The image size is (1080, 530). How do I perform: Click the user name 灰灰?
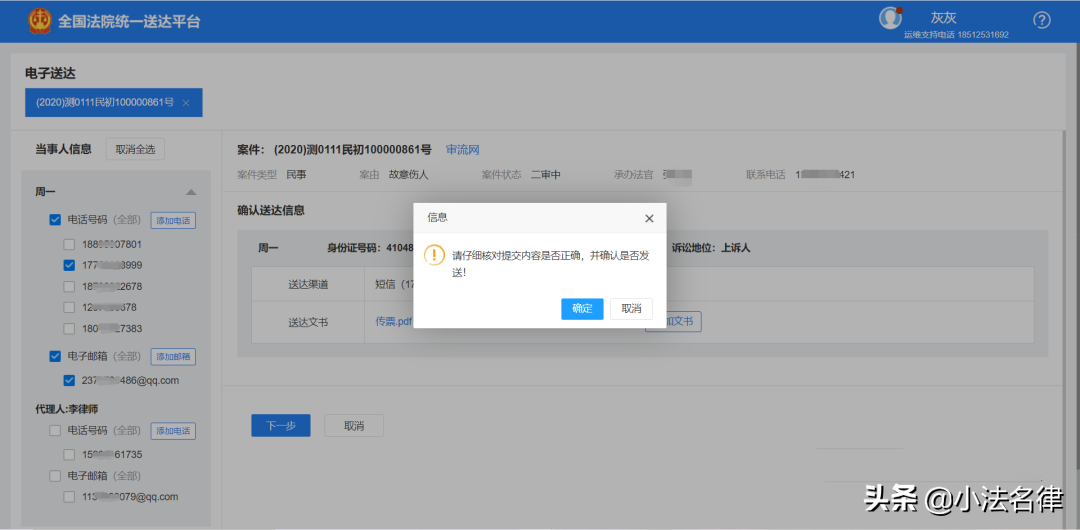[x=944, y=18]
